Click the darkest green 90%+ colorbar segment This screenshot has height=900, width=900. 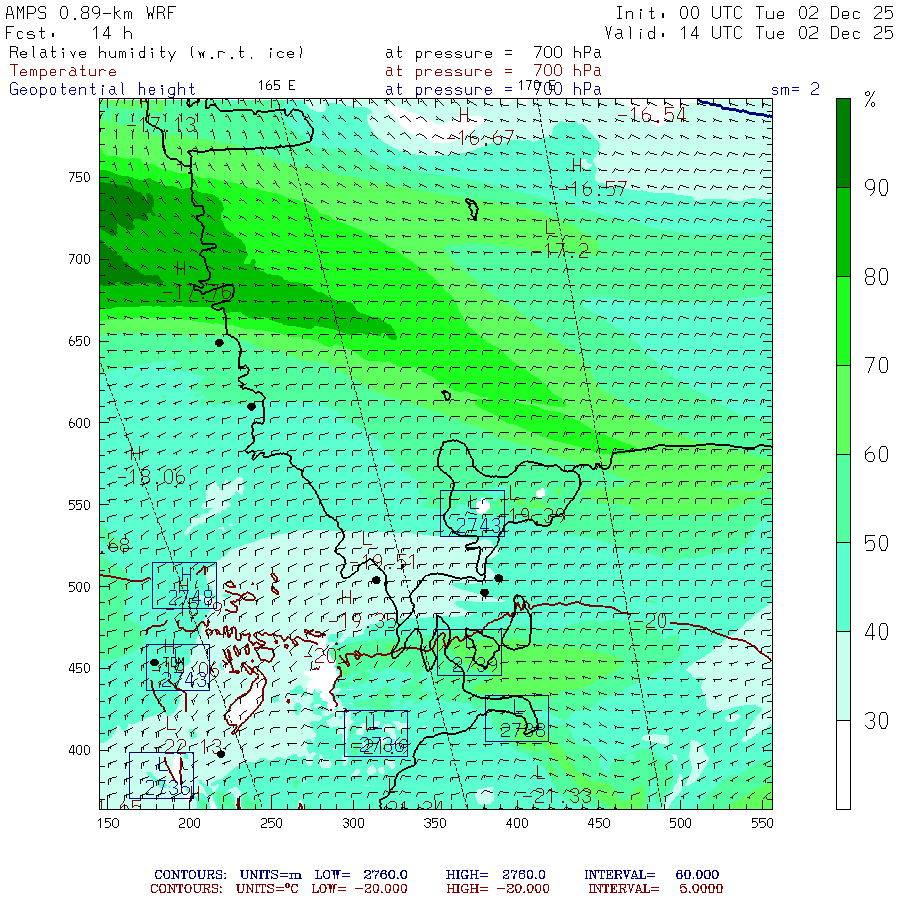pyautogui.click(x=843, y=143)
